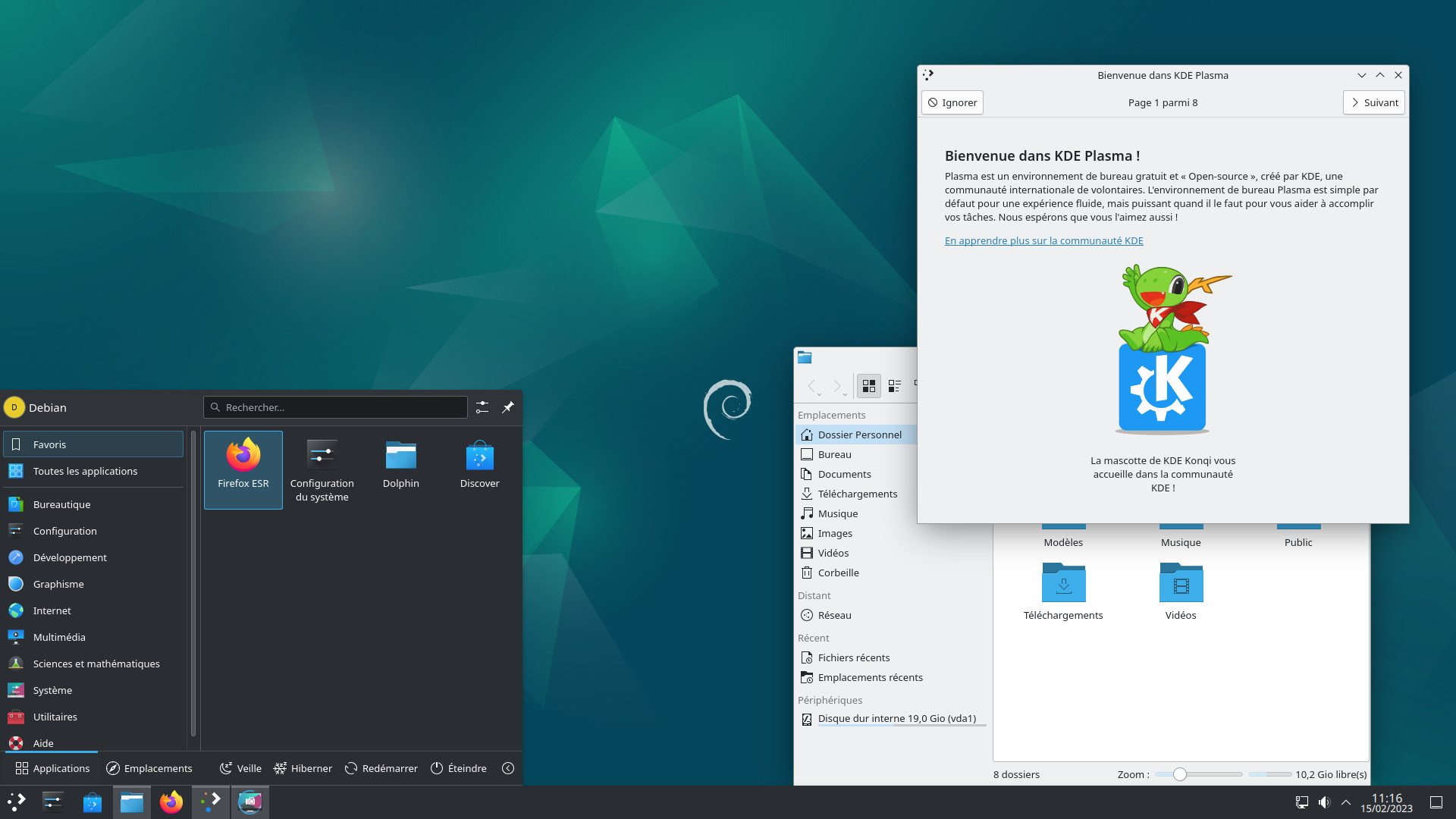Switch to the Emplacements tab
The height and width of the screenshot is (819, 1456).
tap(149, 768)
